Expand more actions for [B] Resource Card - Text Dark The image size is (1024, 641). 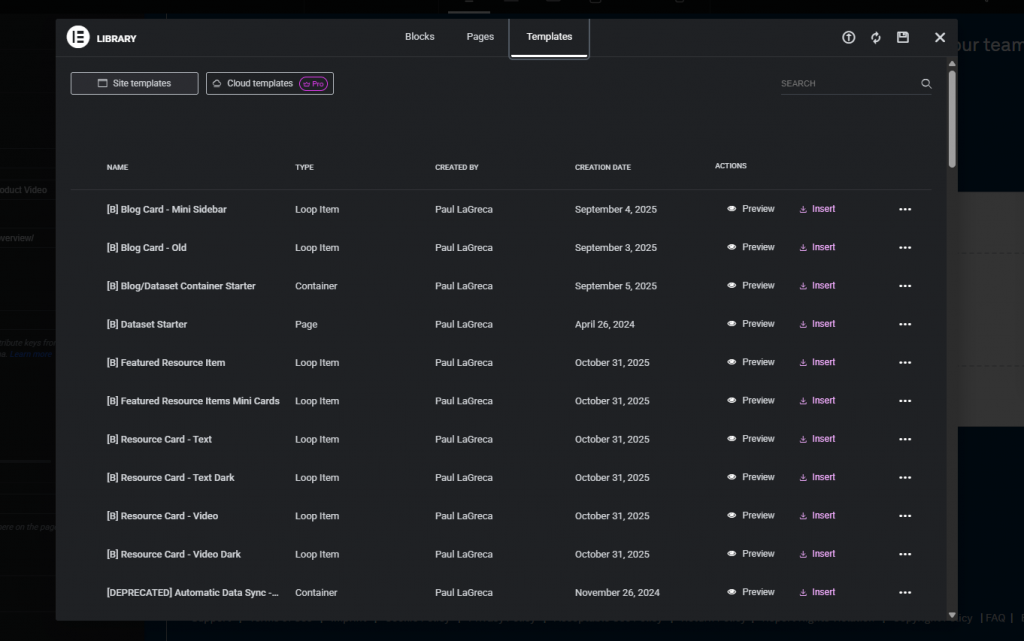(x=905, y=478)
